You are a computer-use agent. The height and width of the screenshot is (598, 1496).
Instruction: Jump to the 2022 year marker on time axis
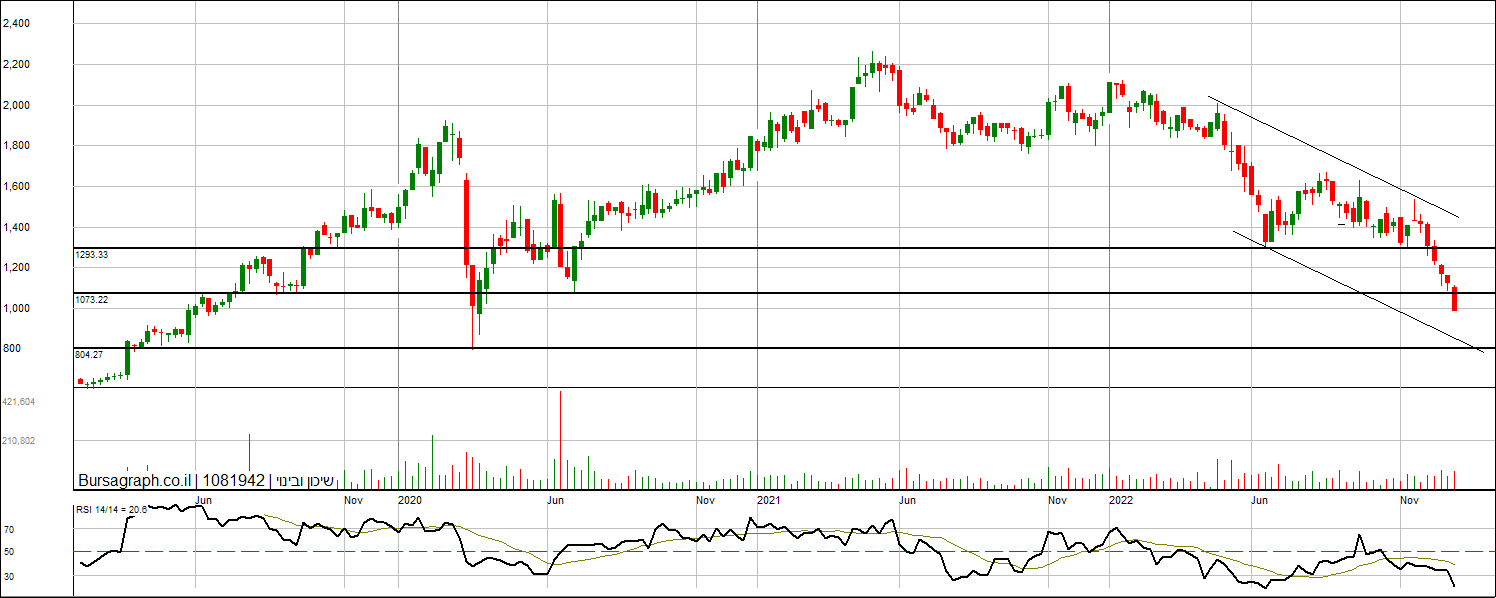1121,498
